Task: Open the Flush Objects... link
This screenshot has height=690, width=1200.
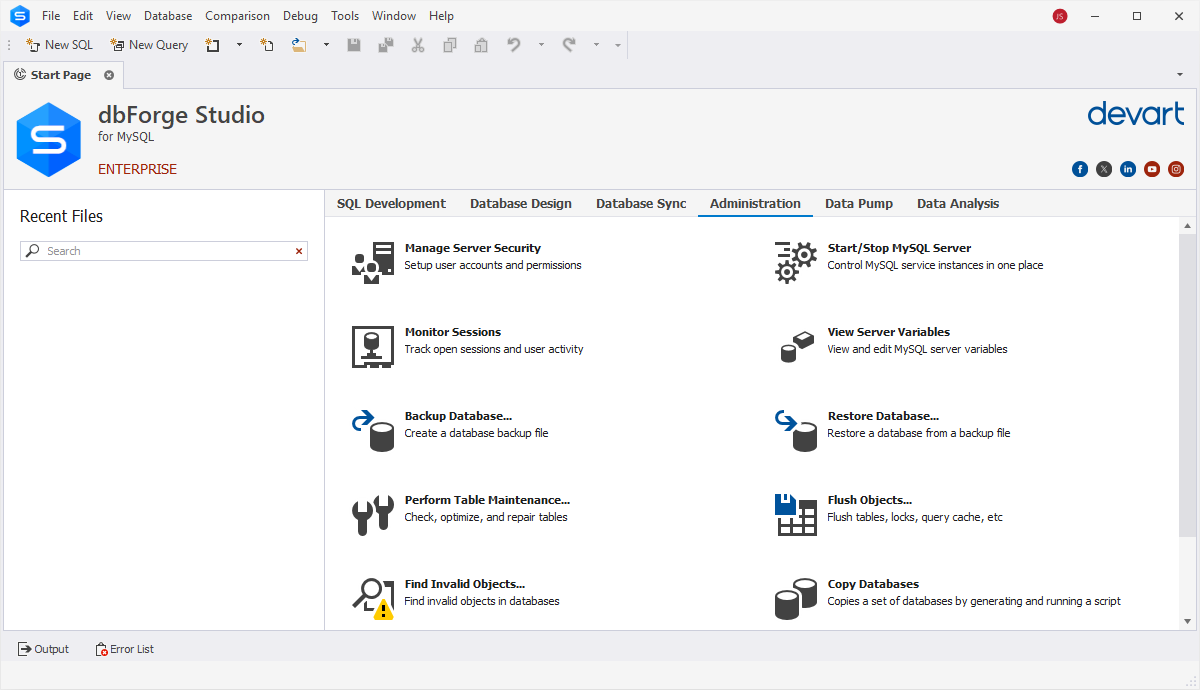Action: coord(870,500)
